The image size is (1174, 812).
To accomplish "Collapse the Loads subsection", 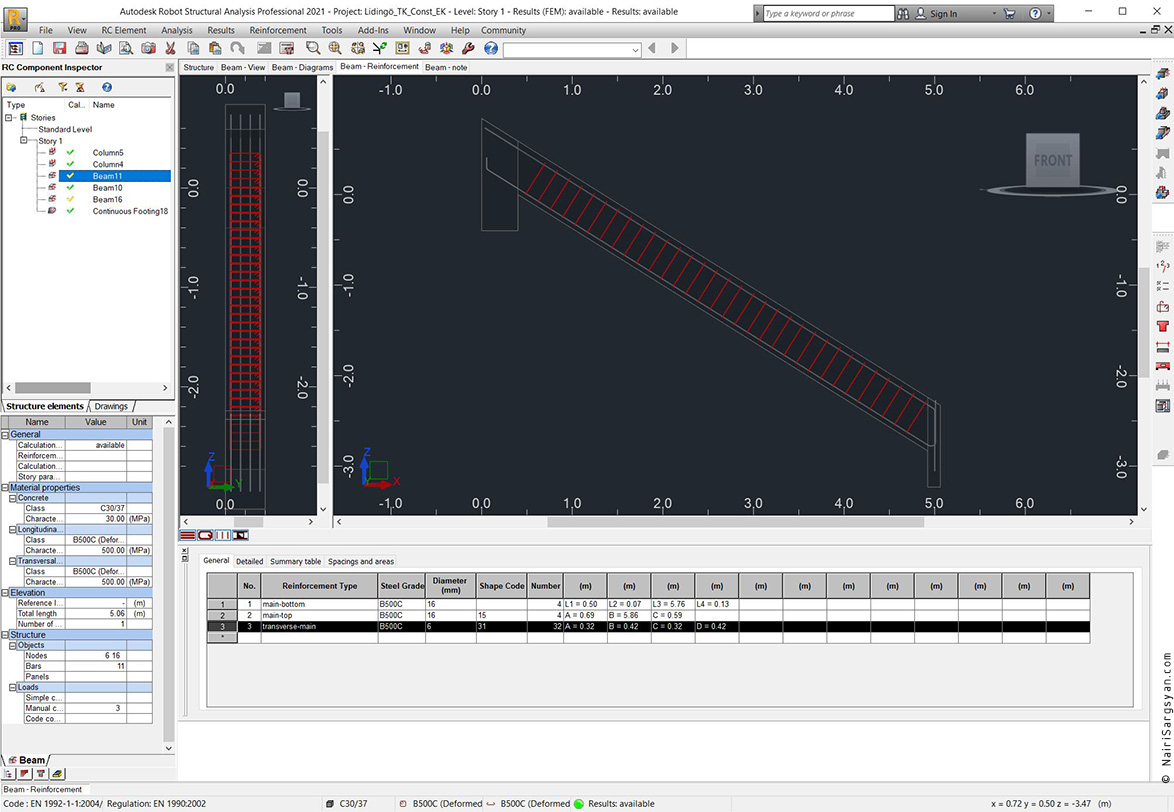I will pos(13,687).
